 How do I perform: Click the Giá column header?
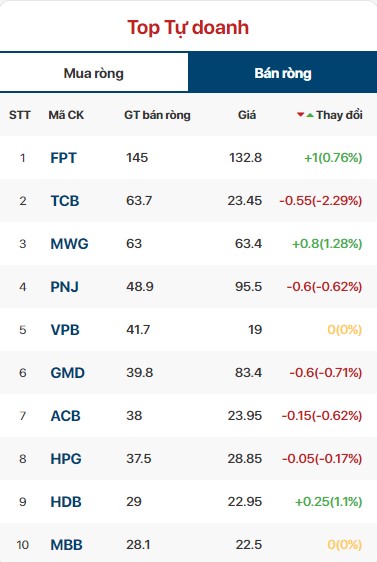click(247, 115)
